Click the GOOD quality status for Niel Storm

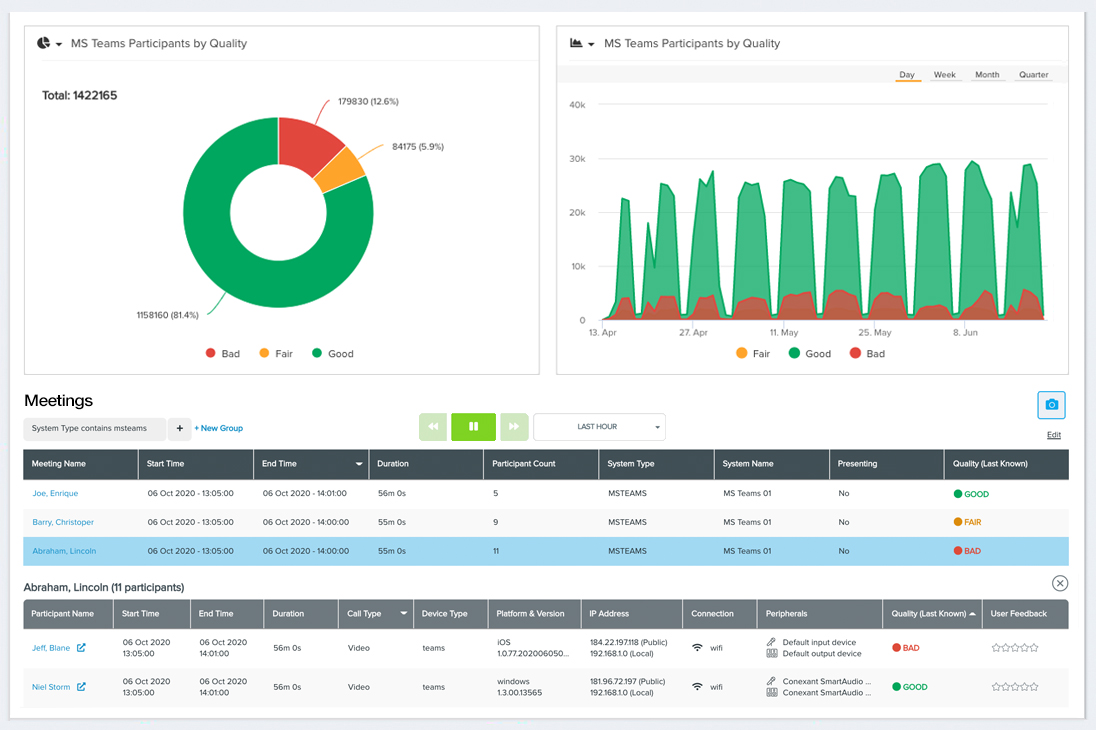pyautogui.click(x=910, y=687)
